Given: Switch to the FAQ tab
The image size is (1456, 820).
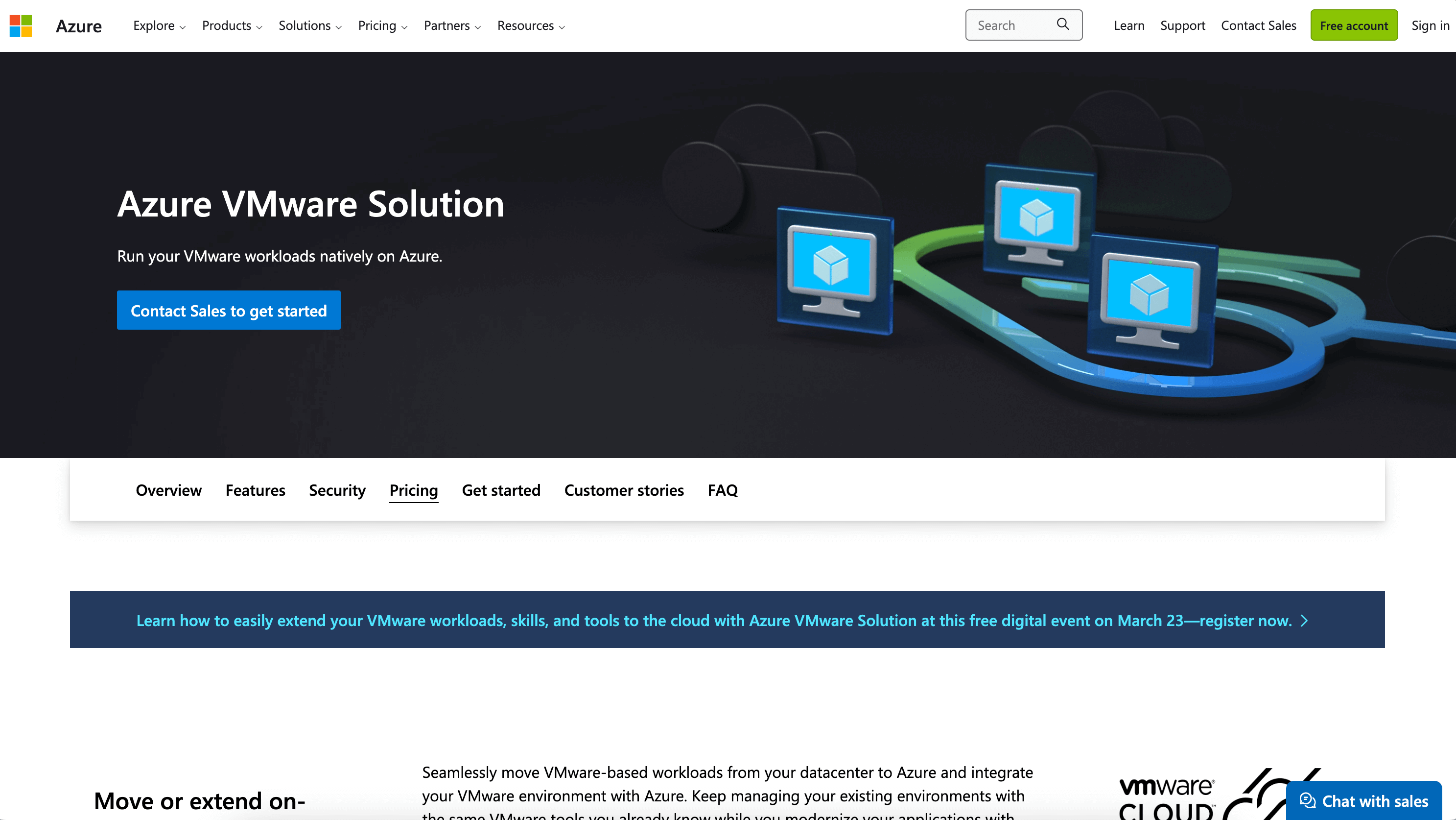Looking at the screenshot, I should click(x=723, y=490).
